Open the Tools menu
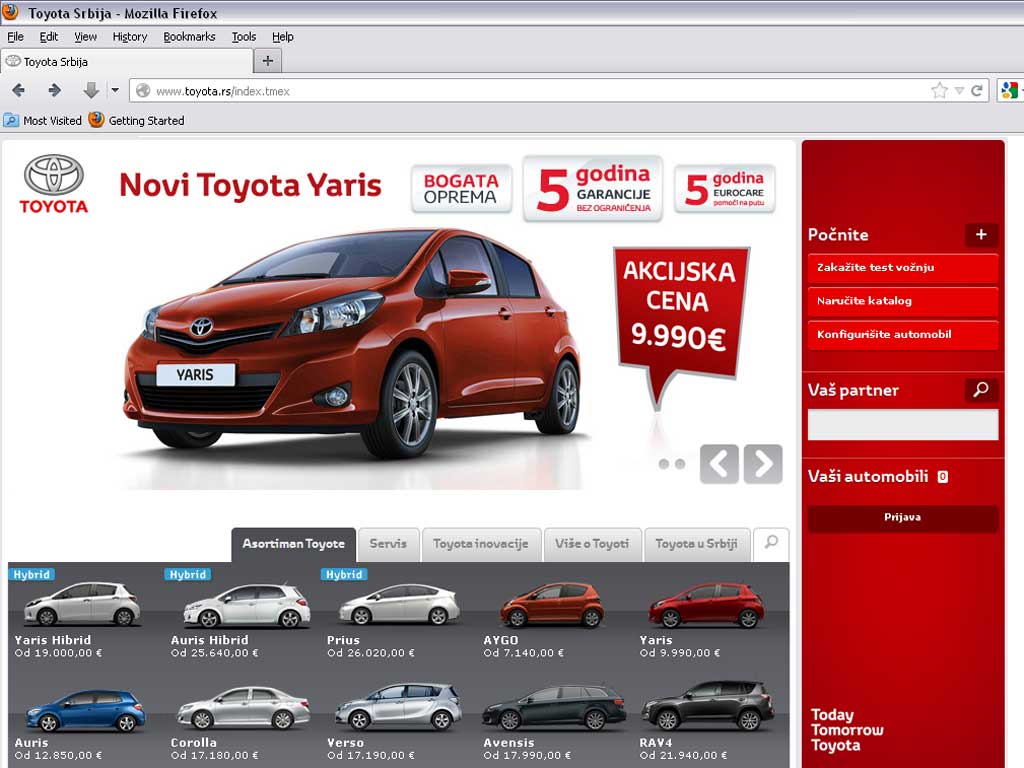 244,37
